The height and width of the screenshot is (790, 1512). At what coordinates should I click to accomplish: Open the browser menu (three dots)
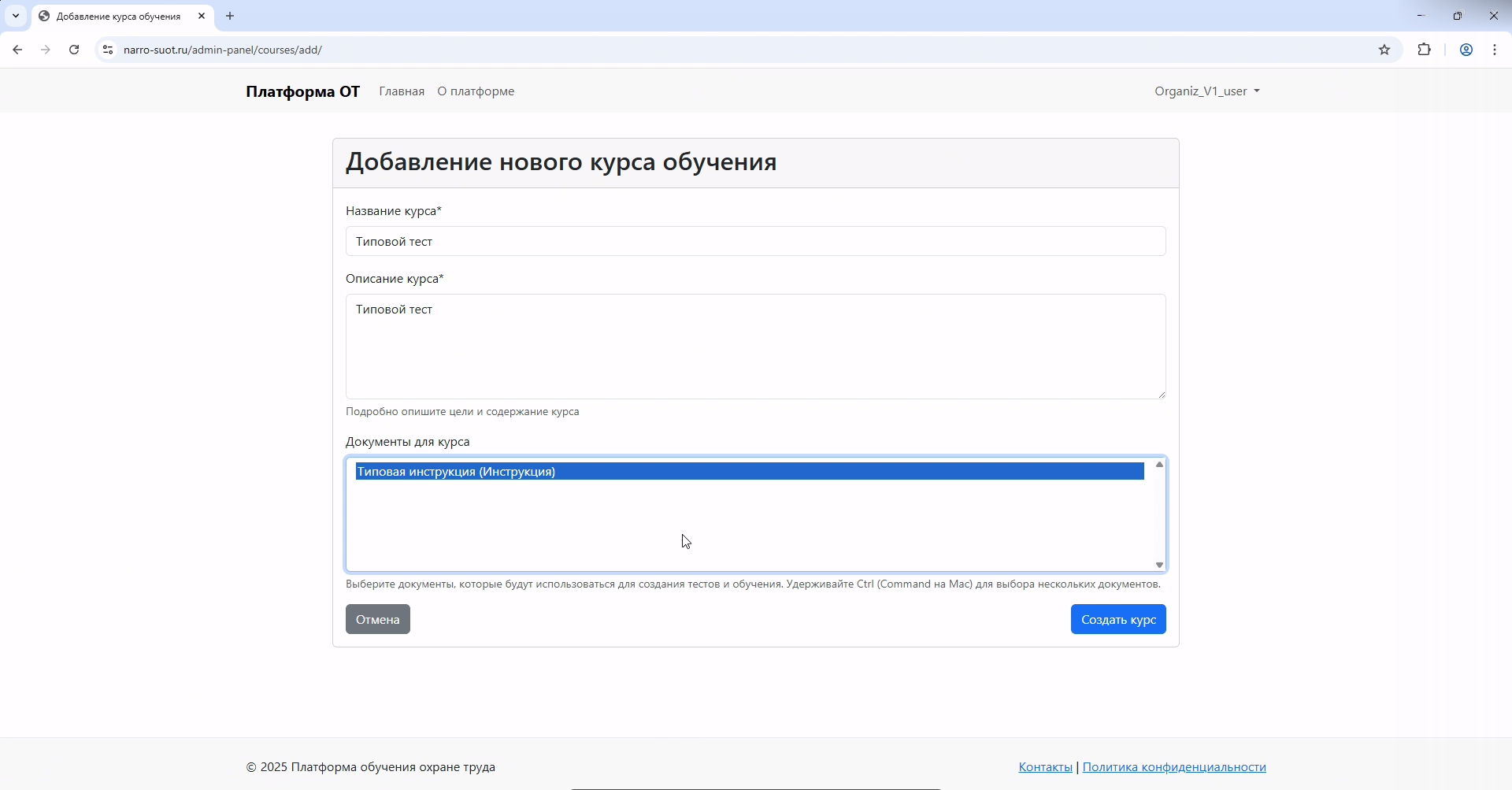pos(1495,49)
